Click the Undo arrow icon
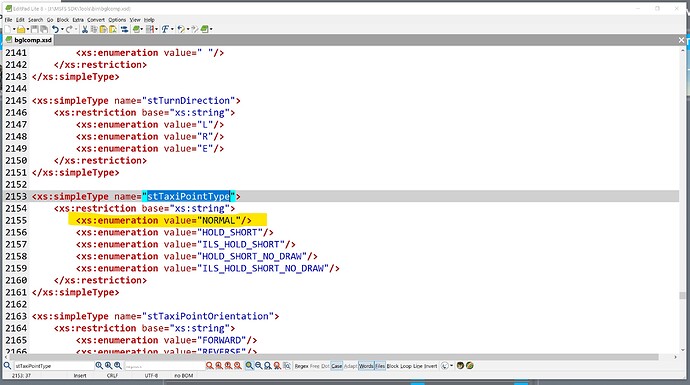Viewport: 690px width, 385px height. 55,29
